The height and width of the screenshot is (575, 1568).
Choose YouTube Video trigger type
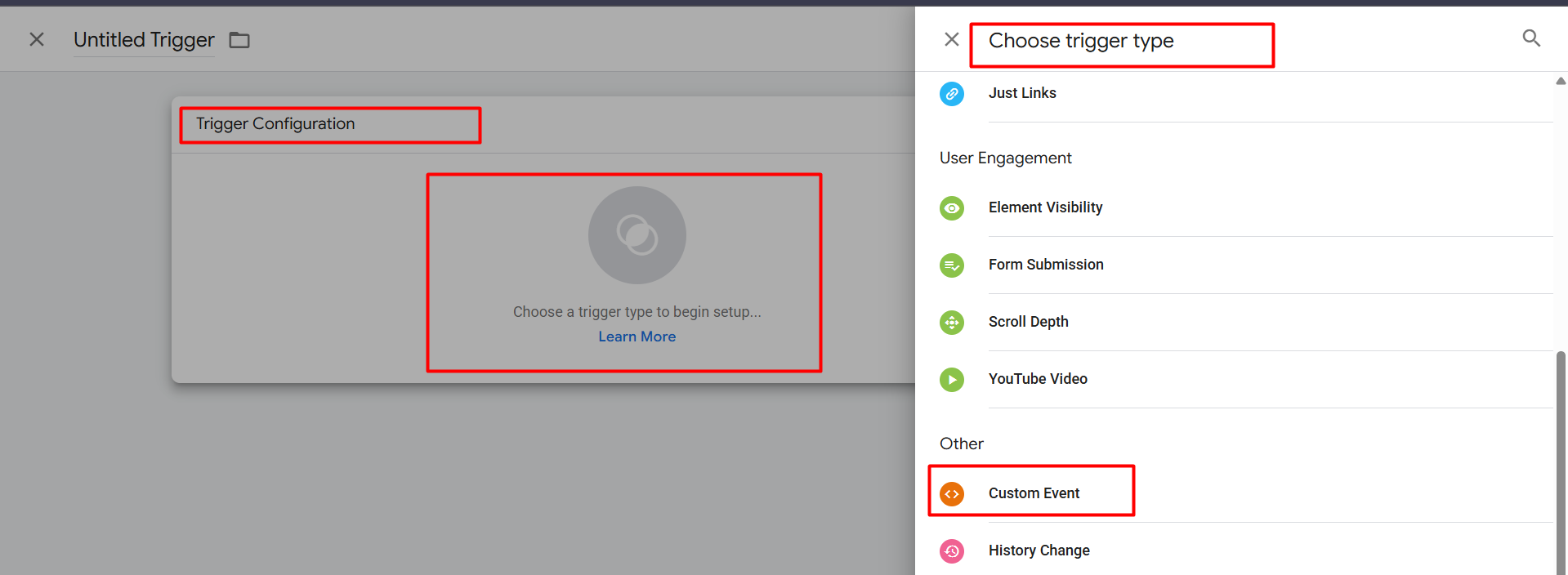tap(1038, 379)
